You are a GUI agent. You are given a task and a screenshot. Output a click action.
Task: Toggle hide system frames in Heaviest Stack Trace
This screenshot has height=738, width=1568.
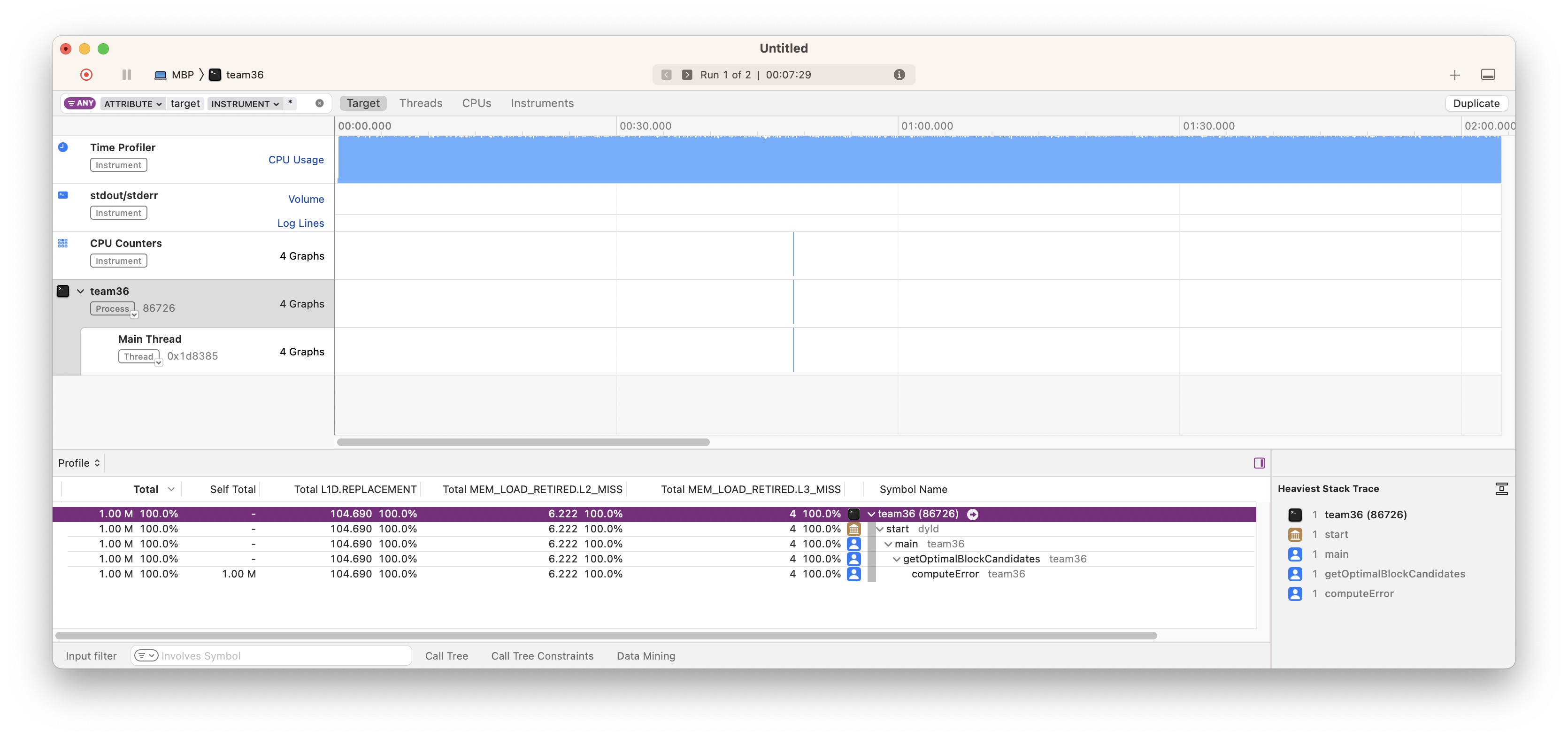point(1501,488)
